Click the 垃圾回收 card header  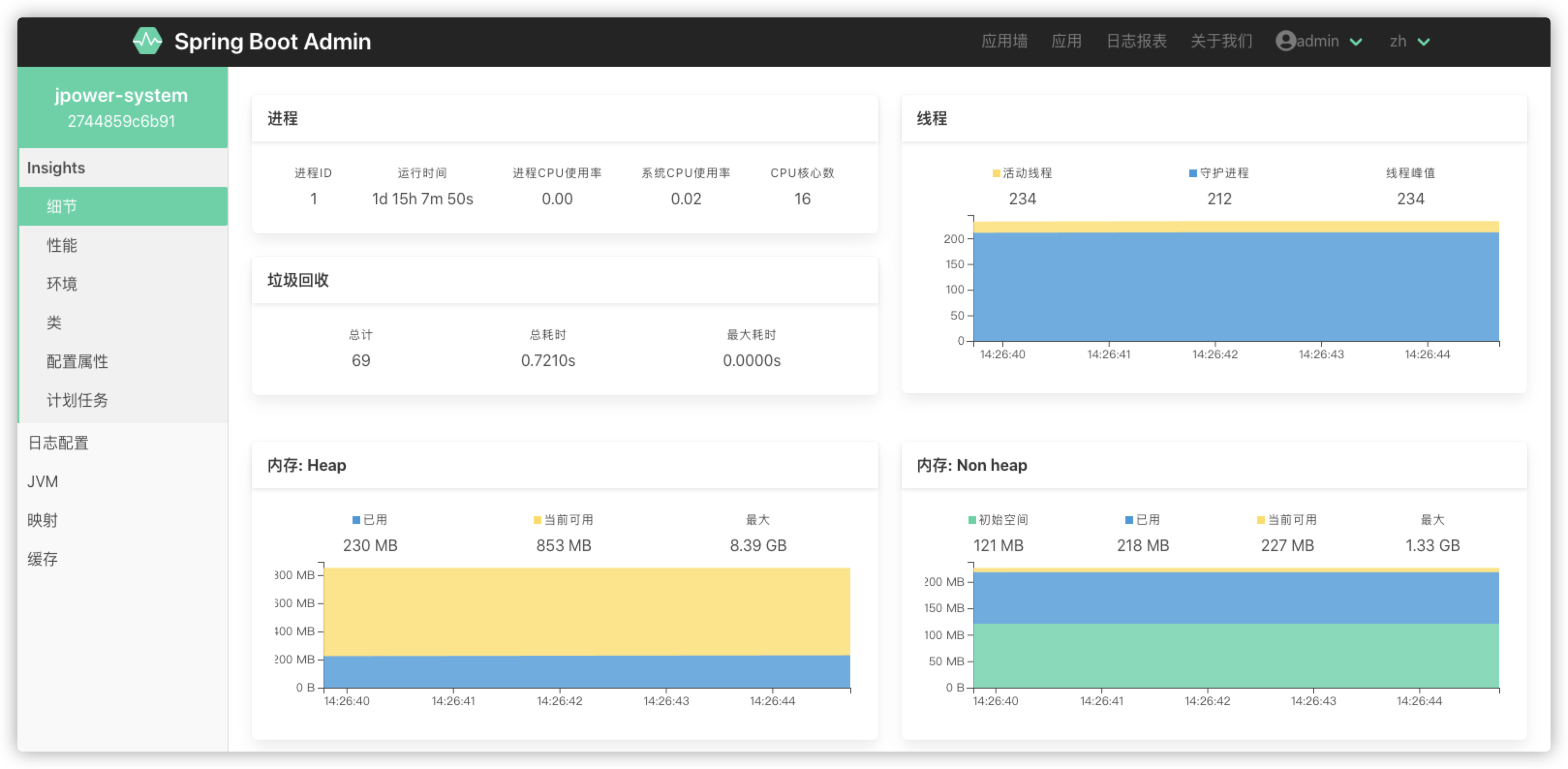click(x=565, y=280)
